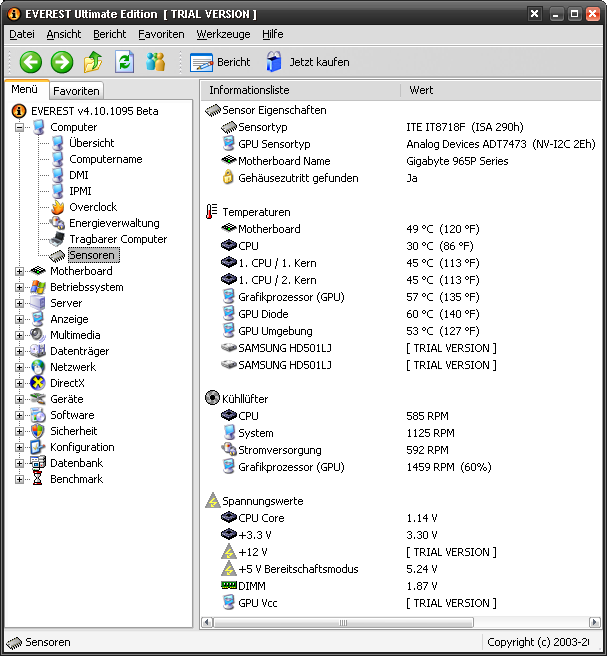Click the Energieverwaltung icon in tree
This screenshot has width=607, height=656.
(57, 223)
